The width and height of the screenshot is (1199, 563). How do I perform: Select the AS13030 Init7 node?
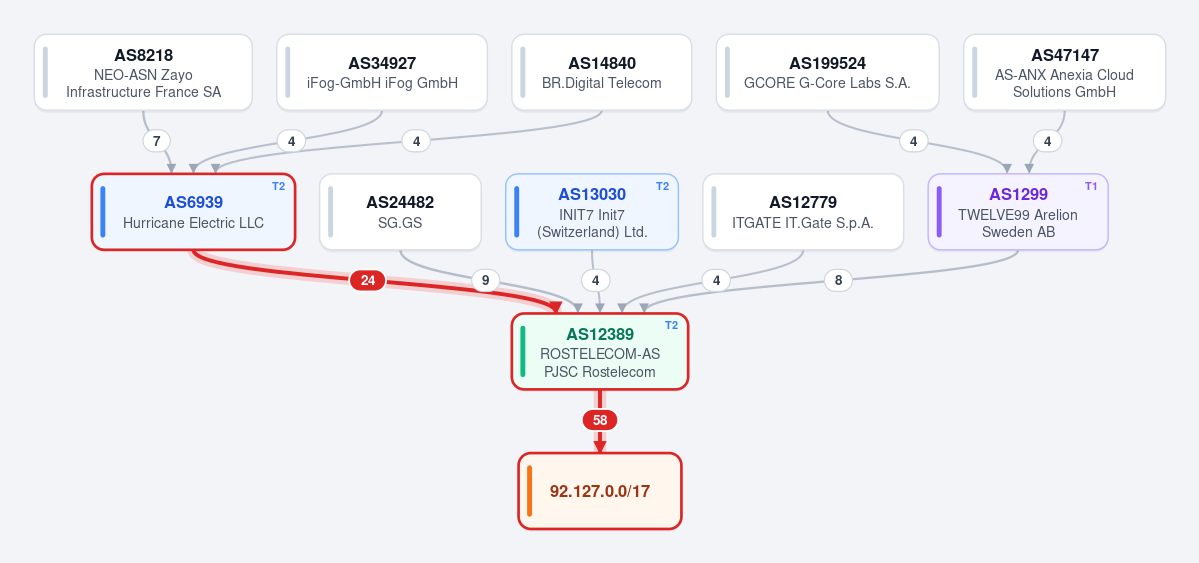(x=592, y=212)
